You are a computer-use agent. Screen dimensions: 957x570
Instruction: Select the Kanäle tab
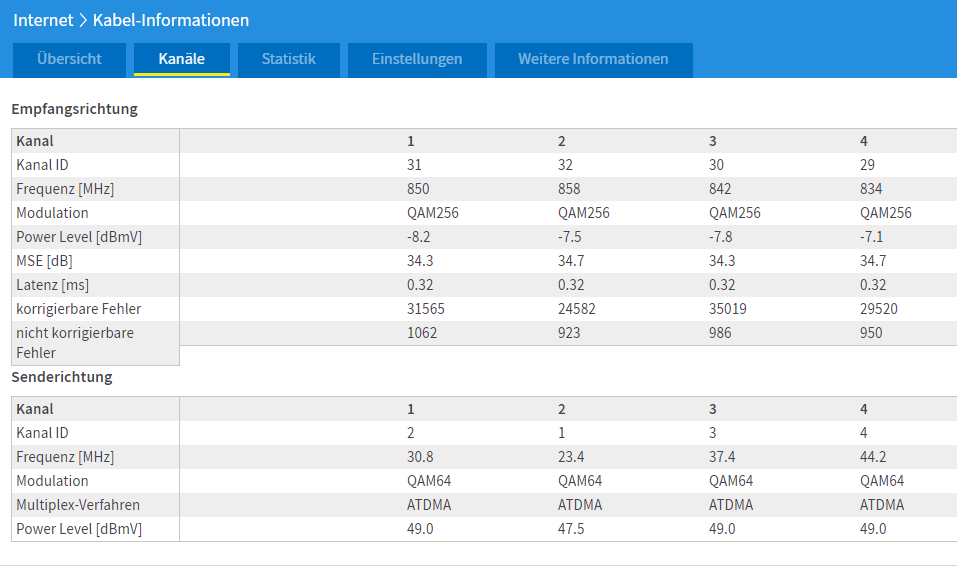[x=181, y=59]
